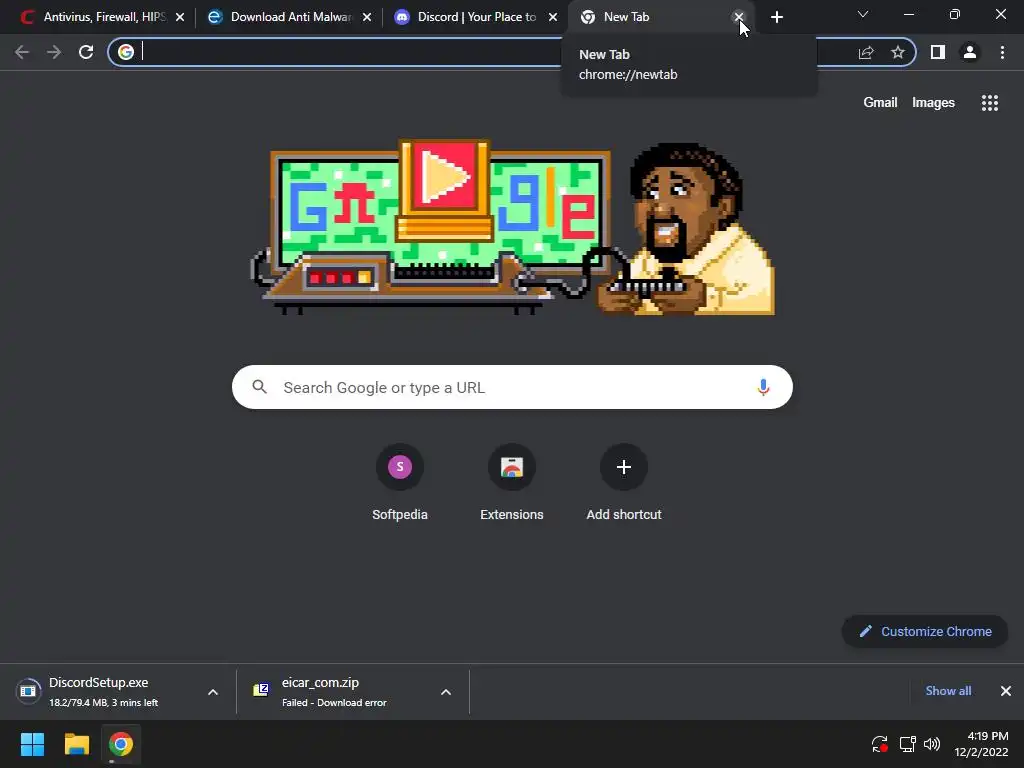The height and width of the screenshot is (768, 1024).
Task: Click 'Failed - Download error' text
Action: [x=334, y=703]
